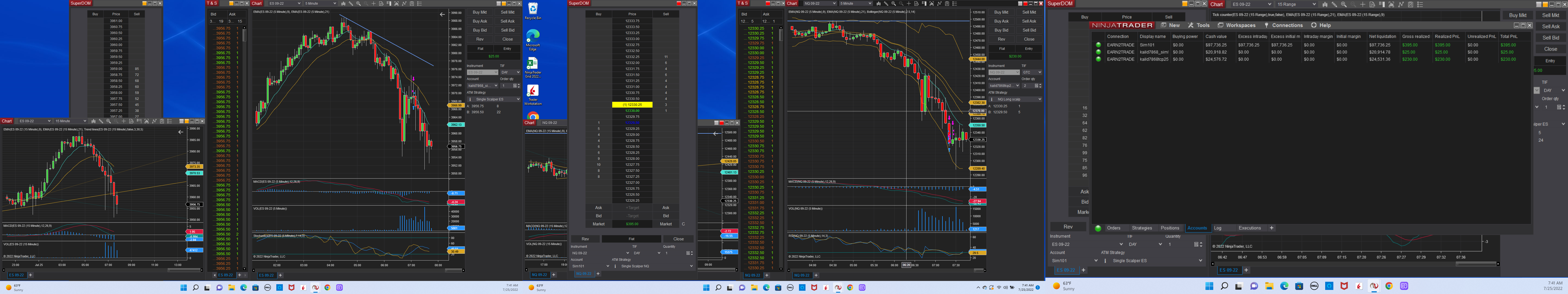Open Indicators icon in 15 Range chart toolbar
Image resolution: width=1568 pixels, height=294 pixels.
pos(1401,4)
